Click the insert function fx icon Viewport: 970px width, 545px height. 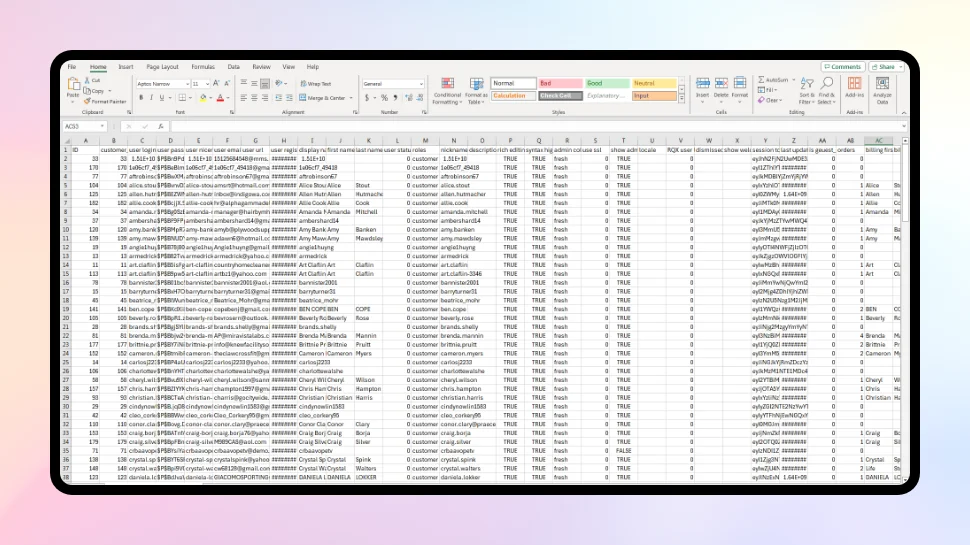[x=161, y=126]
